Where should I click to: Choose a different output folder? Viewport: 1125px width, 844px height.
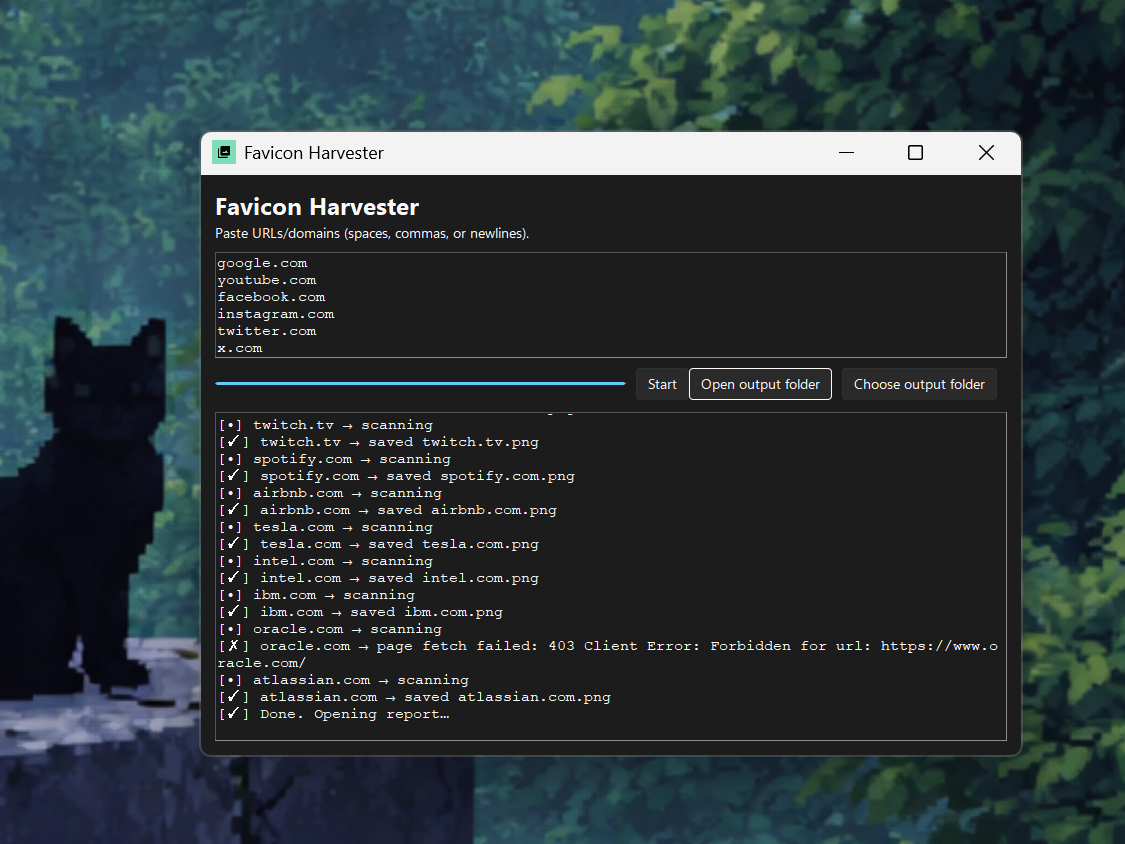click(918, 383)
